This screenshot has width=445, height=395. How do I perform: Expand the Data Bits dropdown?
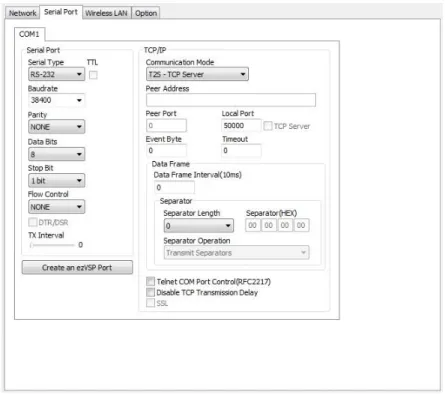tap(56, 154)
